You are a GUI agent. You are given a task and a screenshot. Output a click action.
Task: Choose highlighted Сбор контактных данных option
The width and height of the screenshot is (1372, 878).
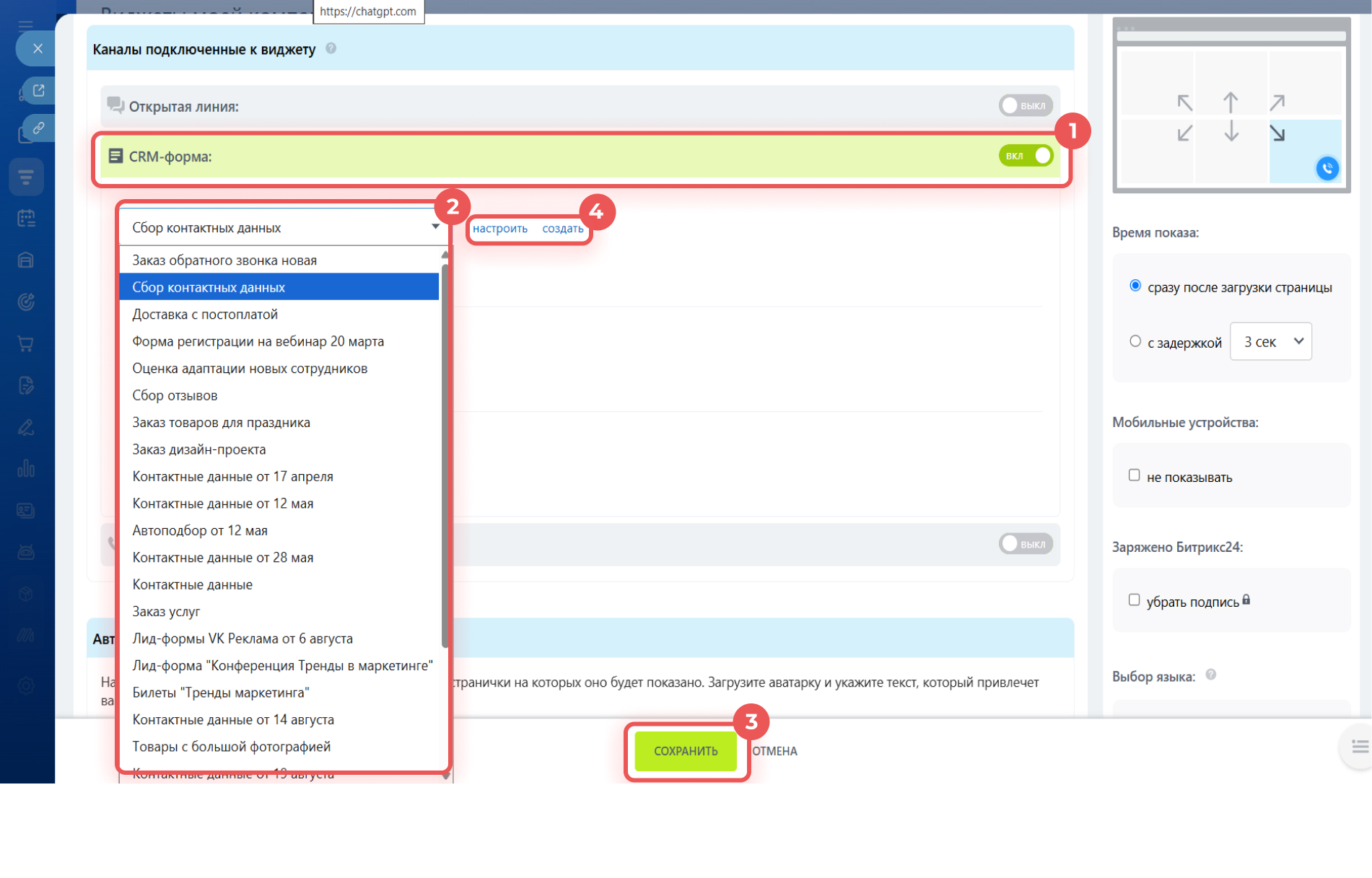pos(279,287)
